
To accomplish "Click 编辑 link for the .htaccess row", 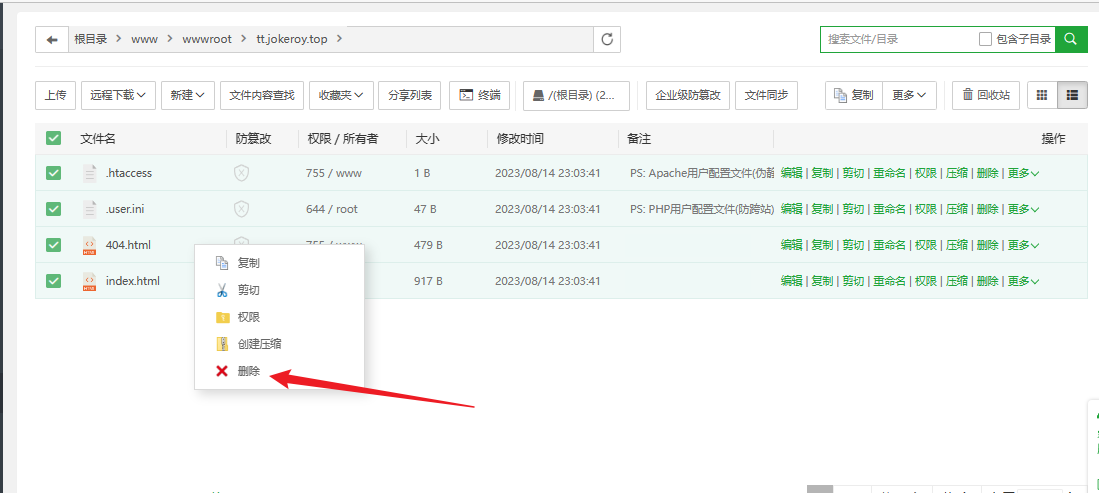I will coord(791,173).
